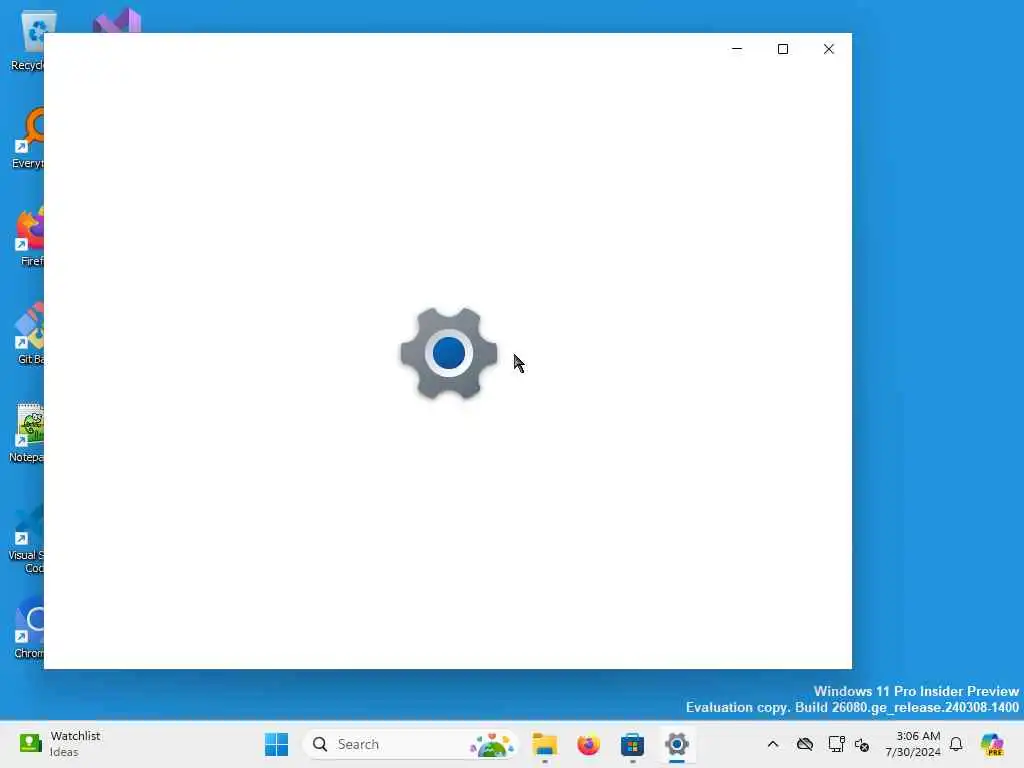
Task: Select the Everything desktop shortcut
Action: pos(27,138)
